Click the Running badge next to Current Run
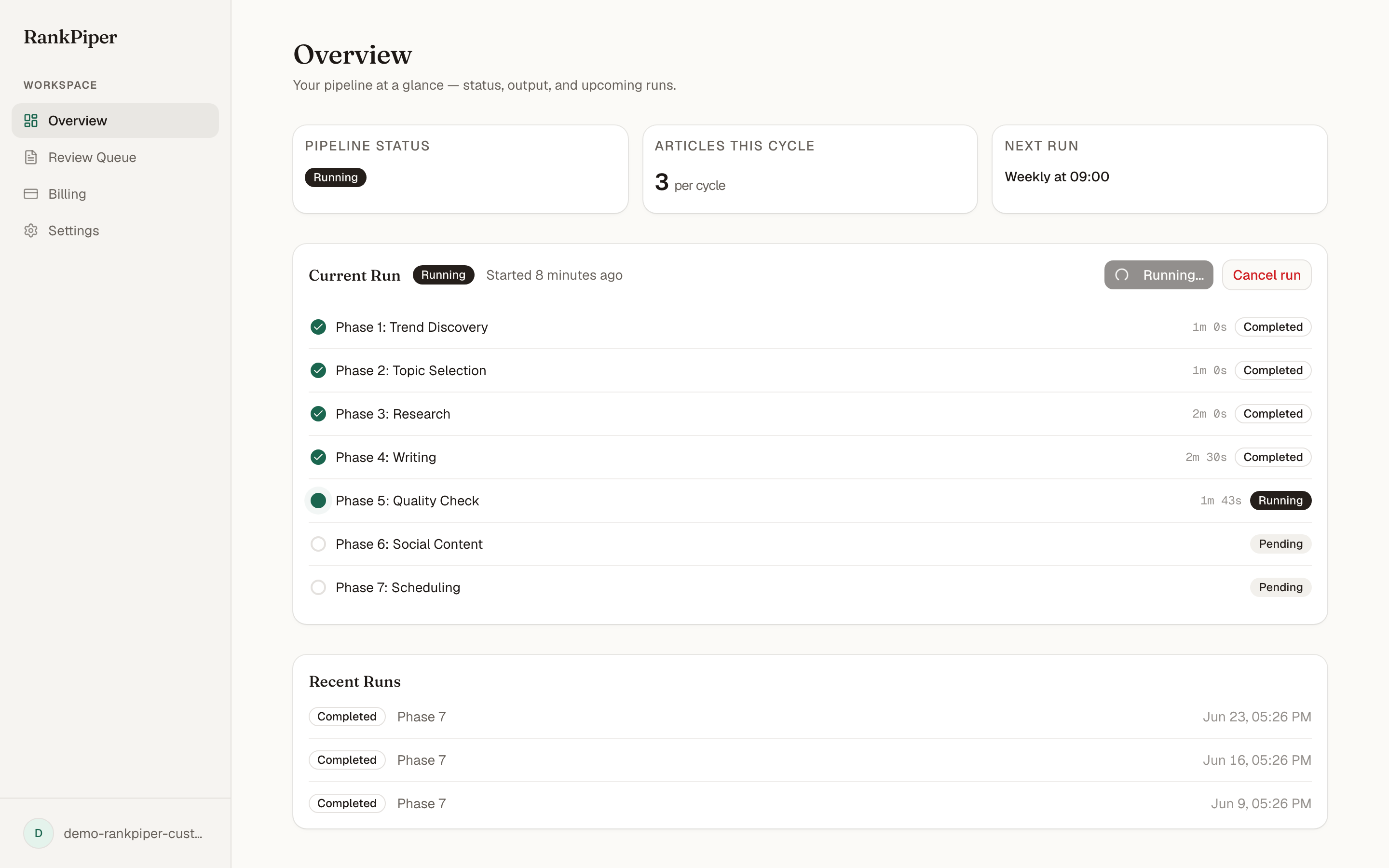 [443, 275]
